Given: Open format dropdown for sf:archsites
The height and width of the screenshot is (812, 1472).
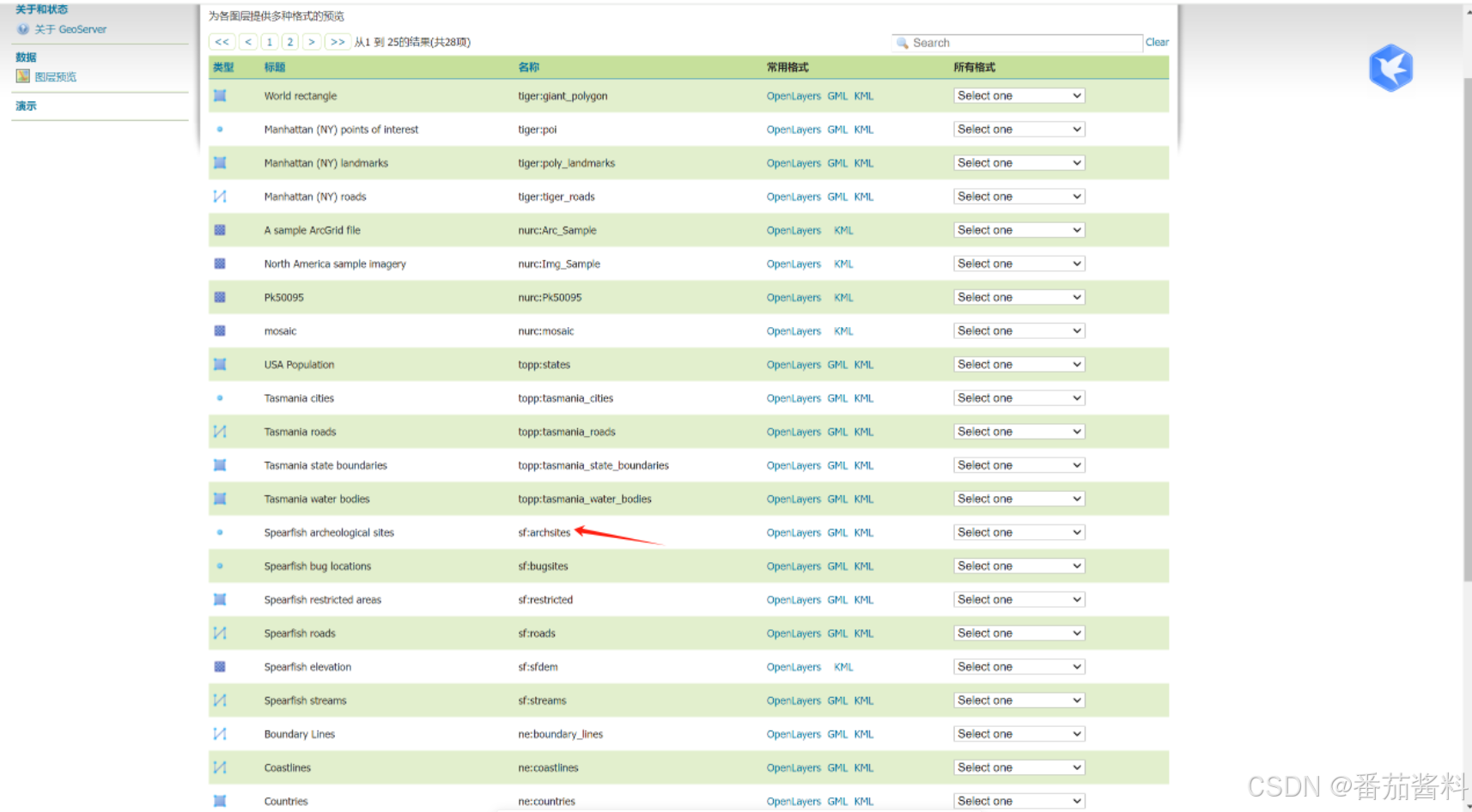Looking at the screenshot, I should pos(1019,532).
